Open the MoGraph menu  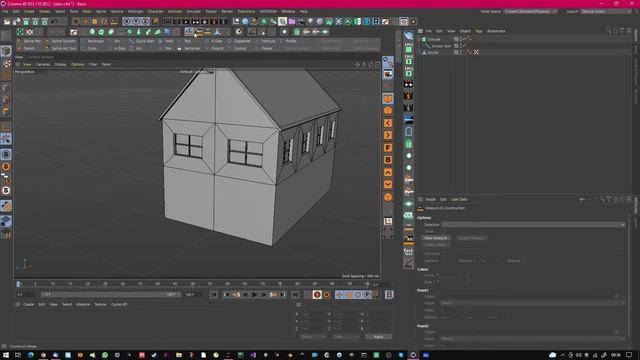click(x=136, y=11)
